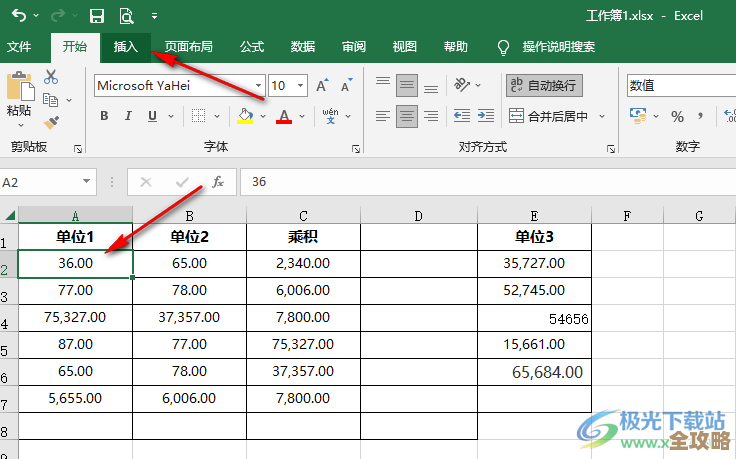736x459 pixels.
Task: Click the fx insert function icon
Action: pos(218,182)
